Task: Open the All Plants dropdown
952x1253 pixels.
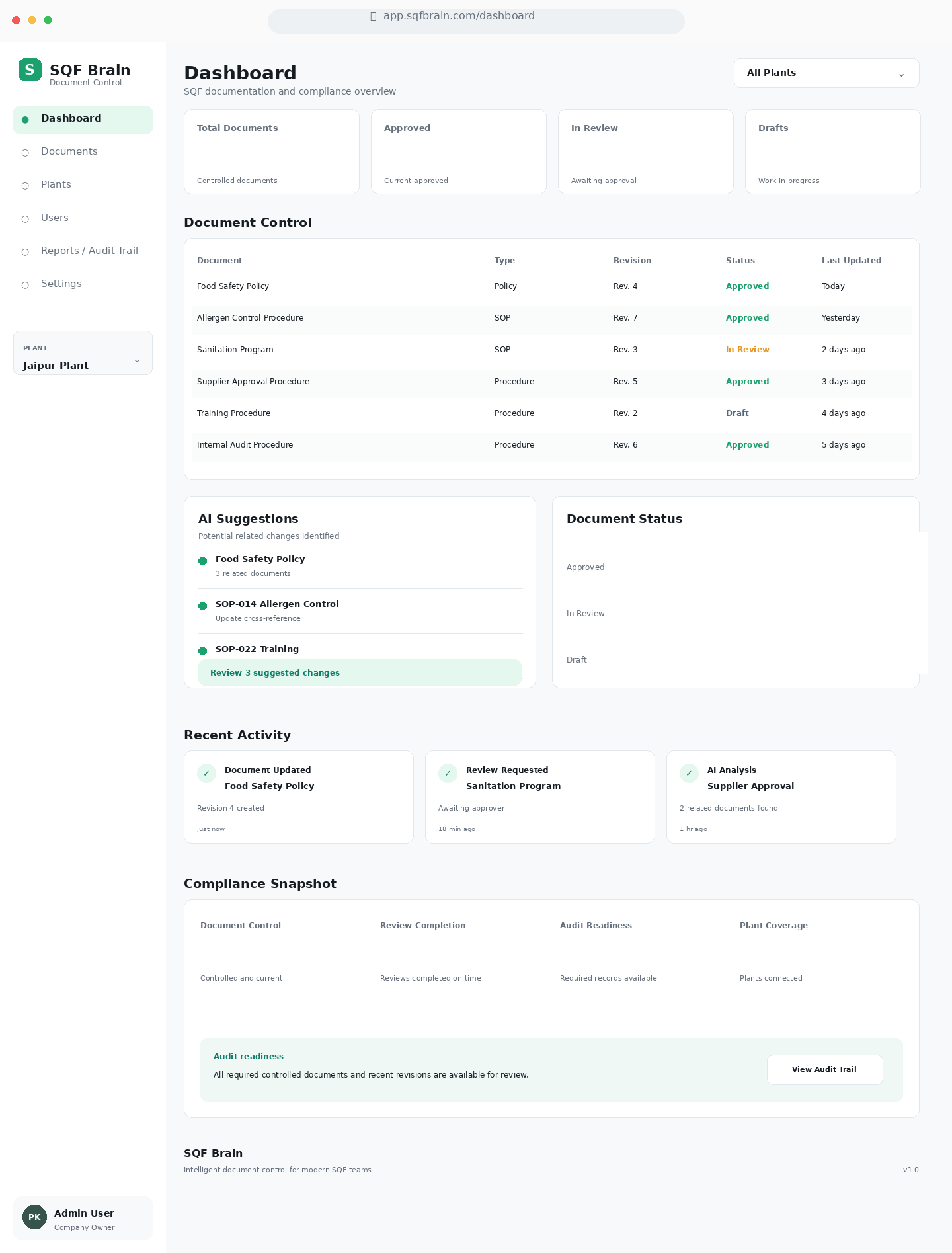Action: coord(826,73)
